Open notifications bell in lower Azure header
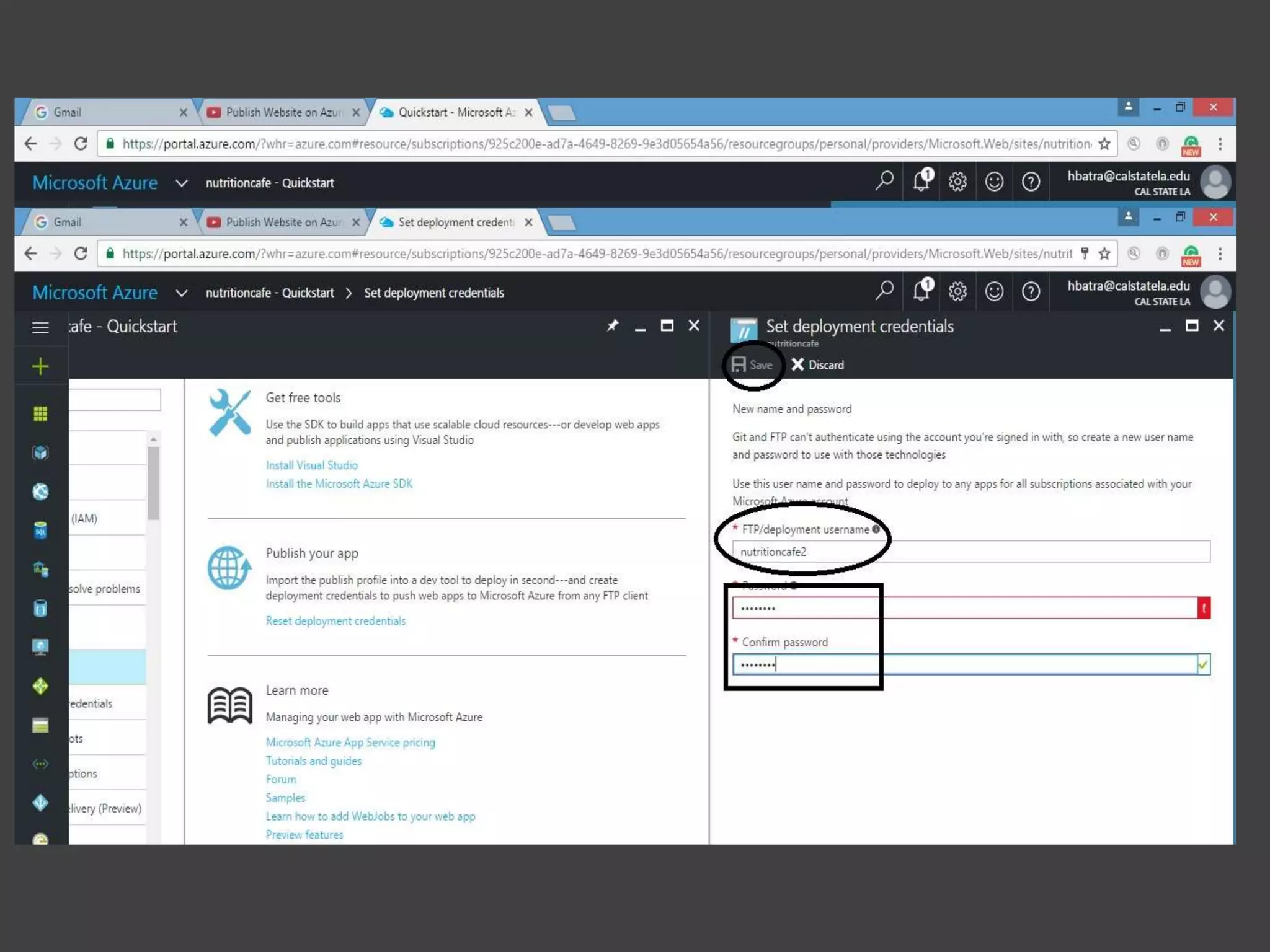1270x952 pixels. point(921,291)
